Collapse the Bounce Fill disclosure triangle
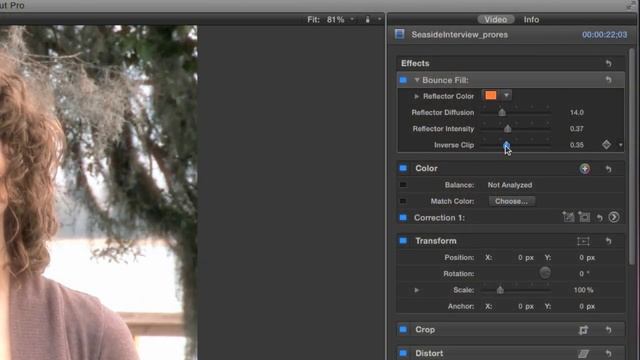640x360 pixels. click(x=417, y=80)
